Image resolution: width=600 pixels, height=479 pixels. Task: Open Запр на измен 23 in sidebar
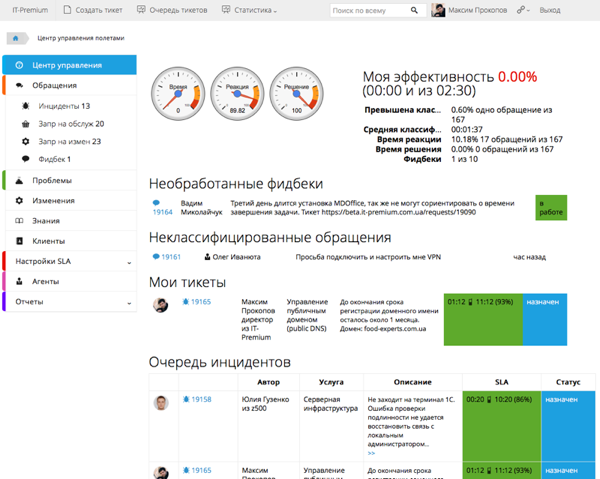(70, 142)
